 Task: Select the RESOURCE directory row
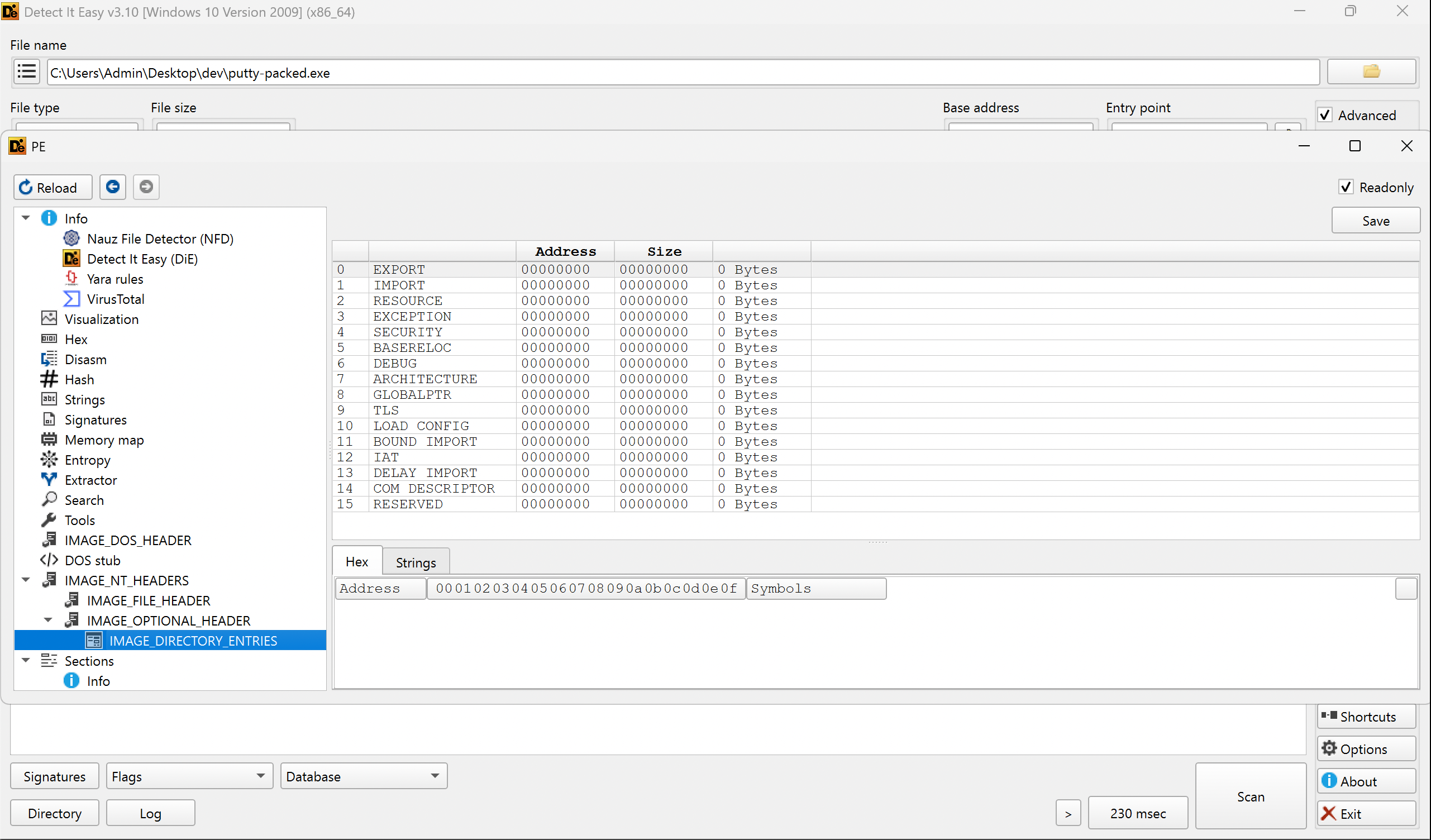pyautogui.click(x=876, y=300)
